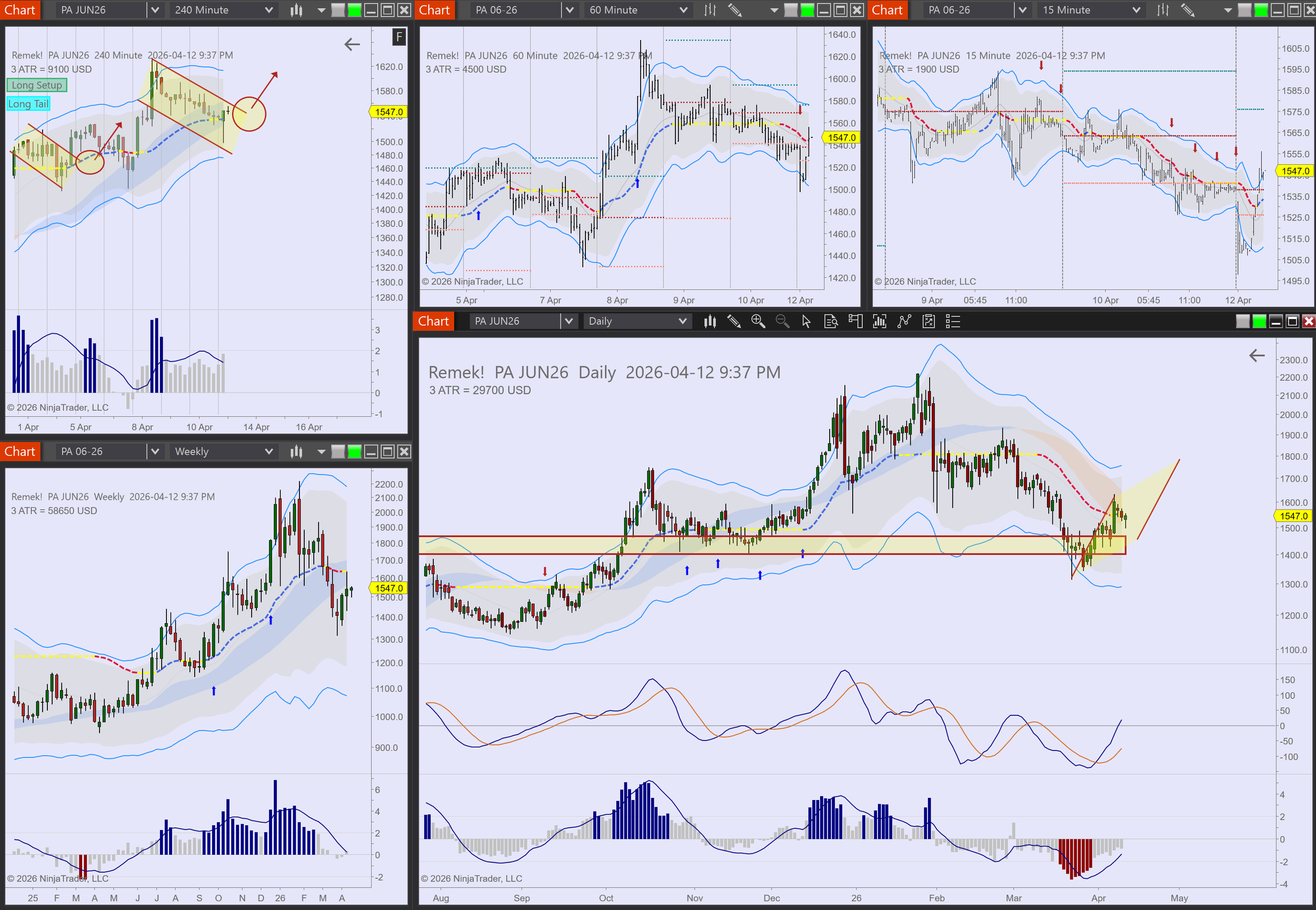Open Data Box icon on Daily chart

[831, 322]
